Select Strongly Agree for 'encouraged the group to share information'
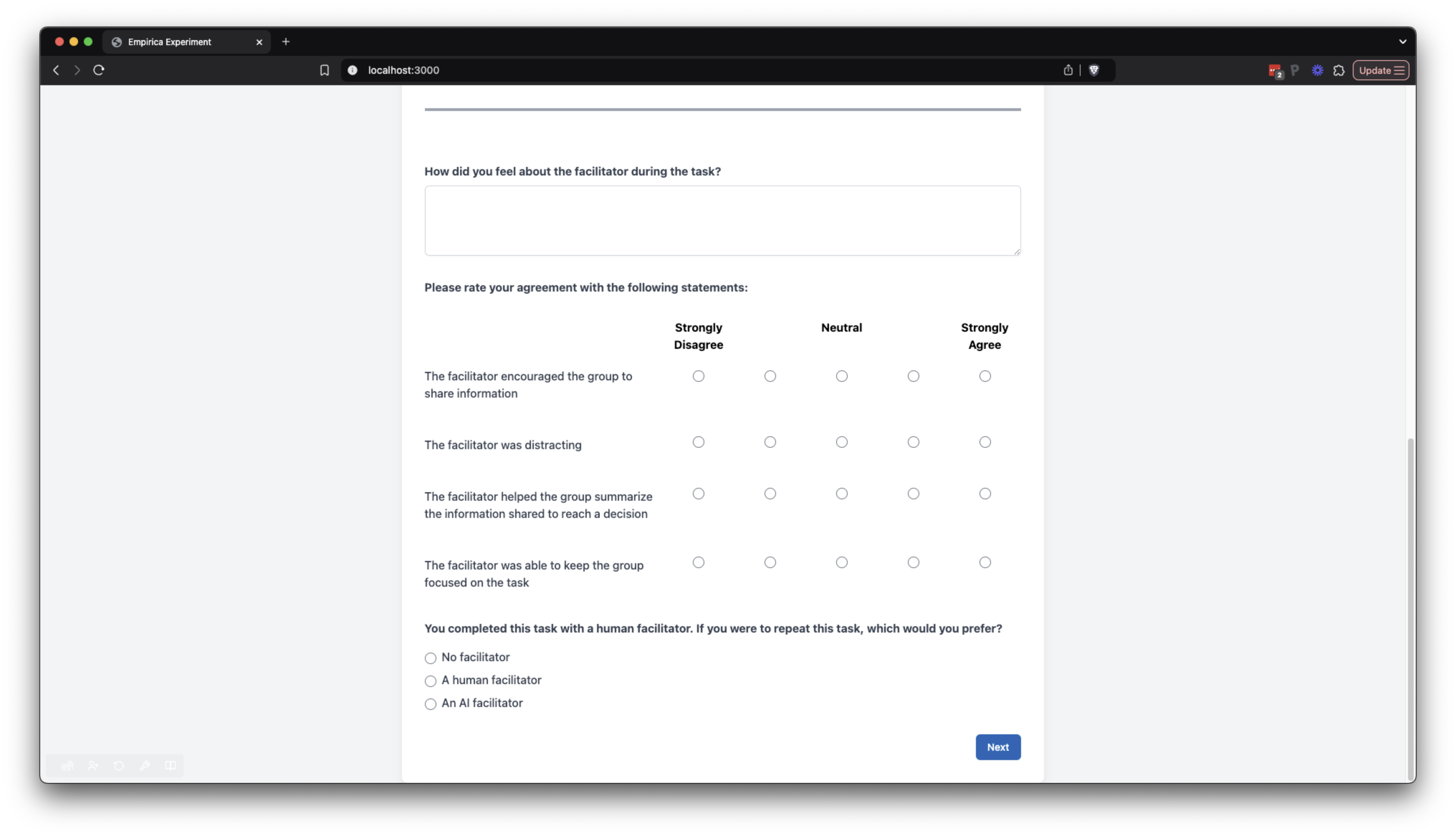This screenshot has height=836, width=1456. (x=985, y=376)
